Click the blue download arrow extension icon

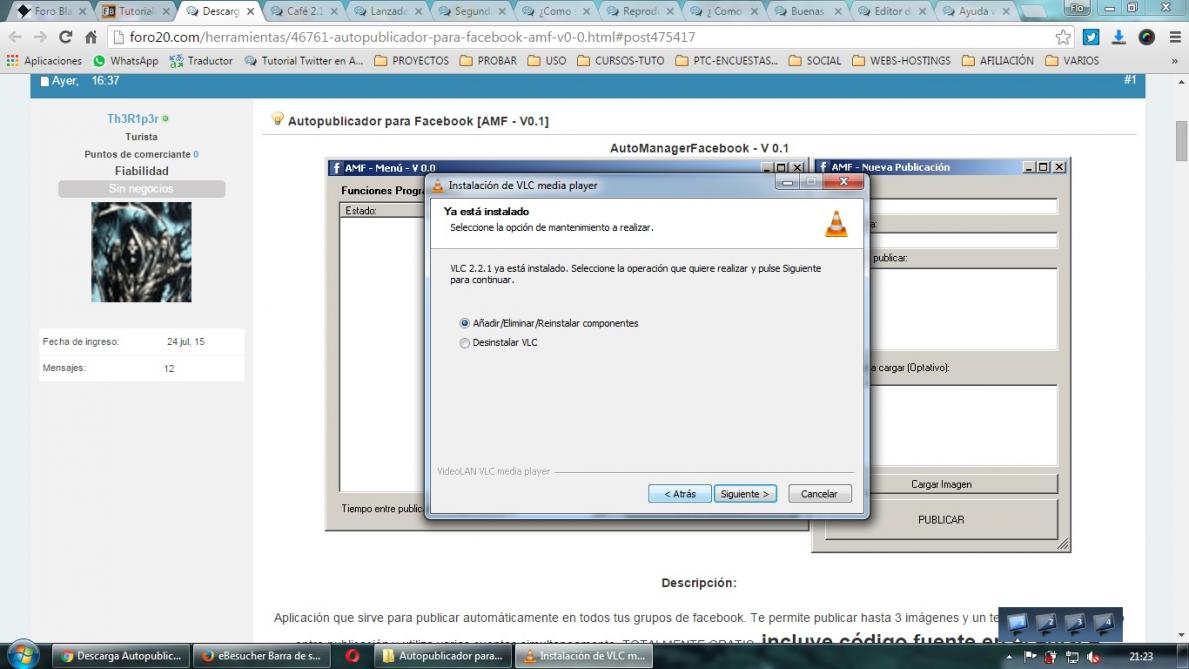[1119, 37]
